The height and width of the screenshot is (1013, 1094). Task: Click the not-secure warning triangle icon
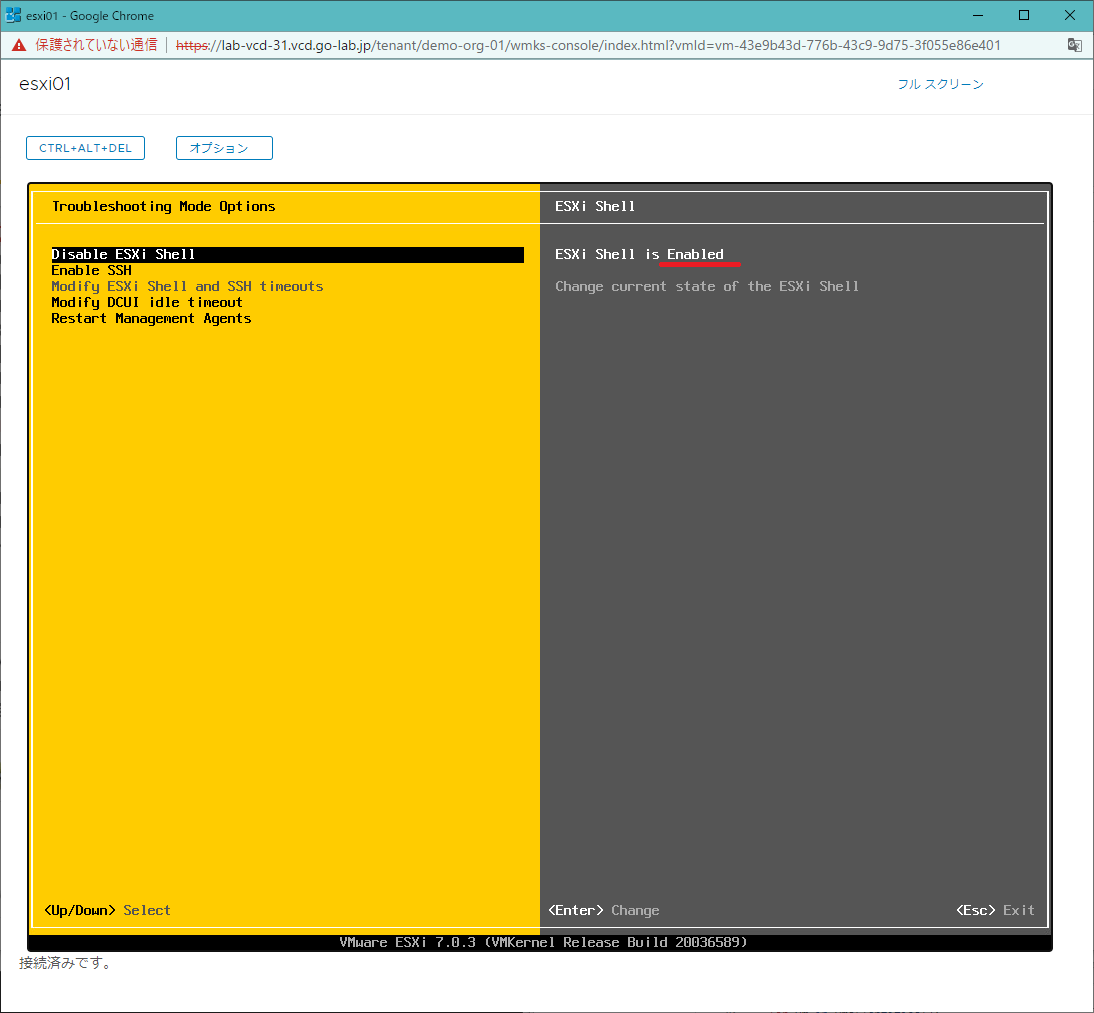19,45
